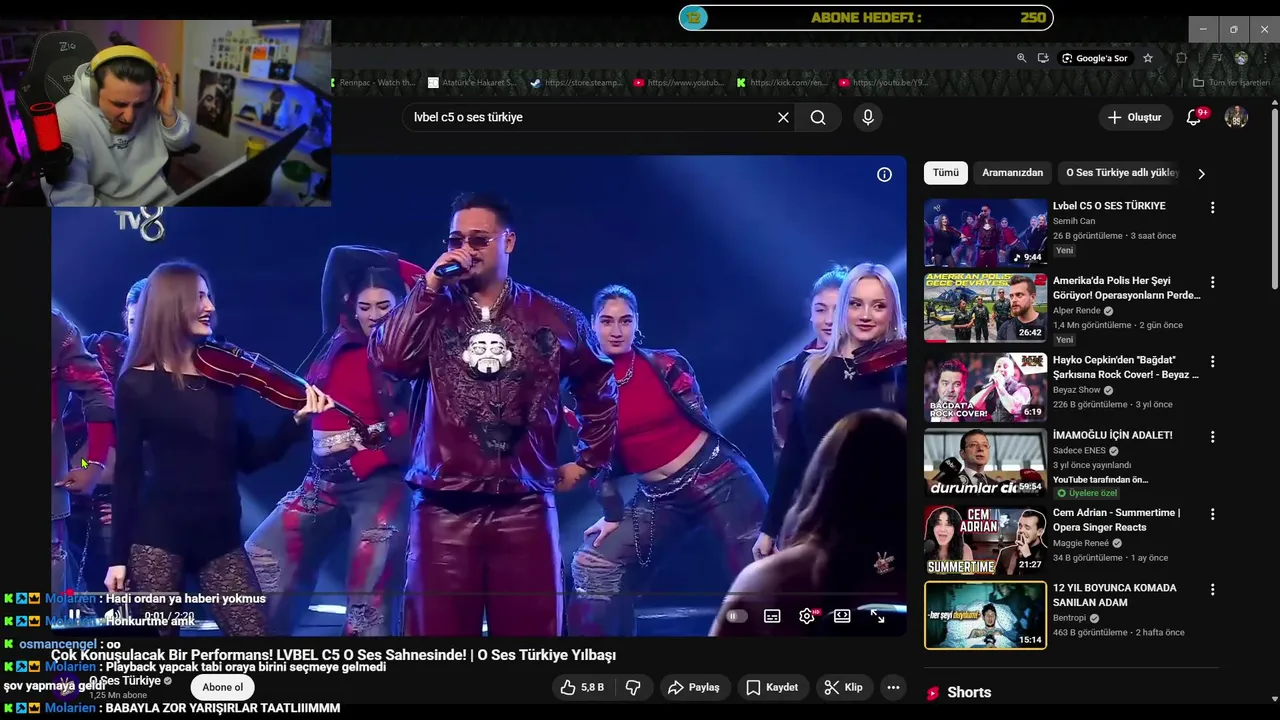Create a clip with Klip button

coord(843,687)
